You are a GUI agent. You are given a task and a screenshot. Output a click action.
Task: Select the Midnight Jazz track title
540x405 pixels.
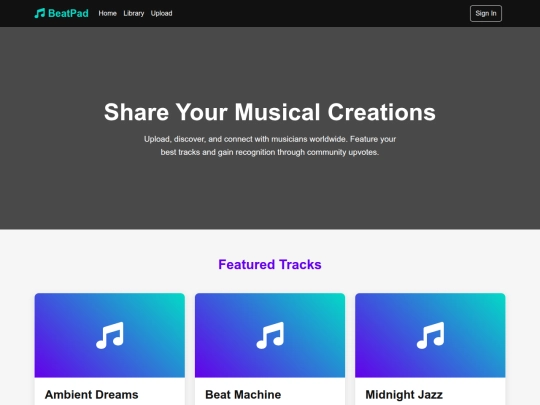404,395
